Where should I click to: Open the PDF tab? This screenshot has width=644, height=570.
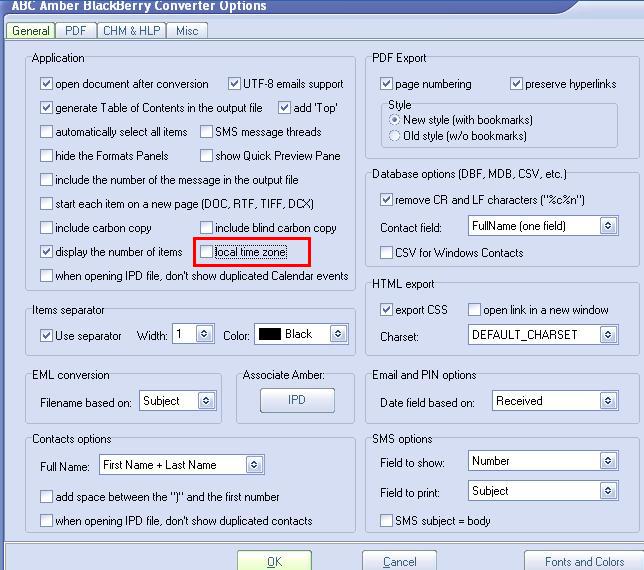tap(76, 31)
